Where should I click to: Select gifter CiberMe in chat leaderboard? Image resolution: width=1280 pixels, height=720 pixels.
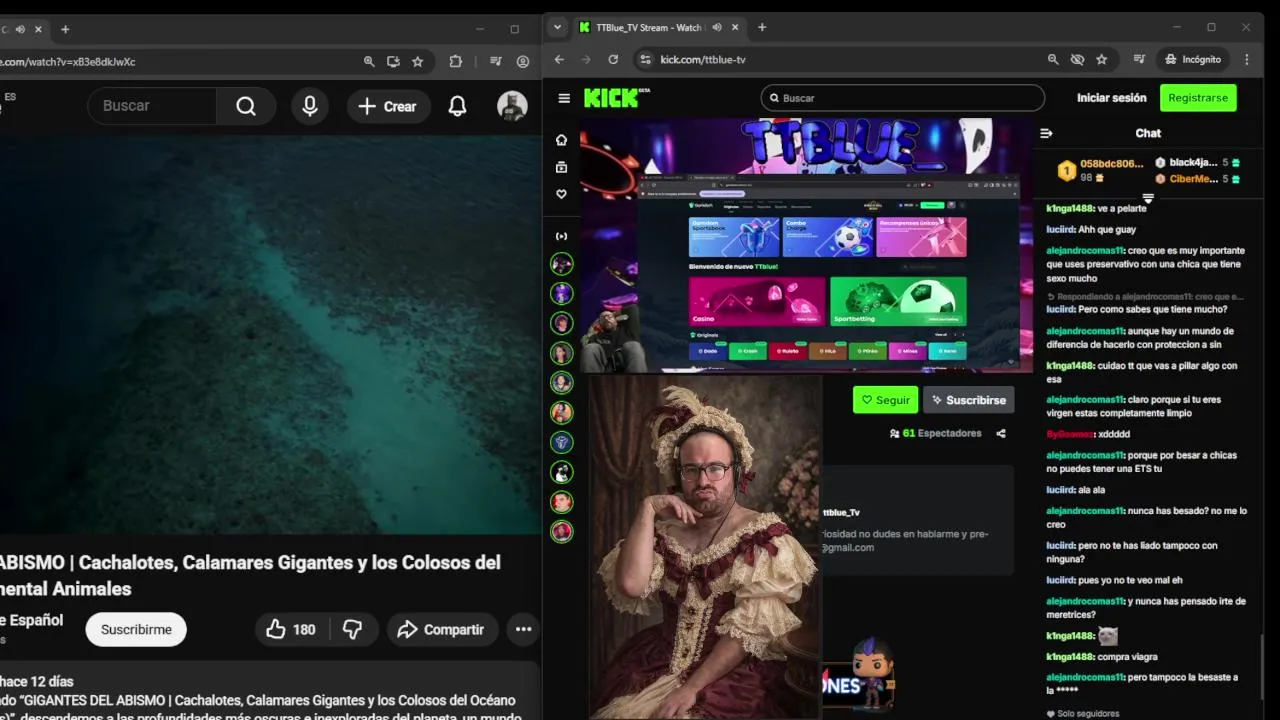[x=1197, y=179]
